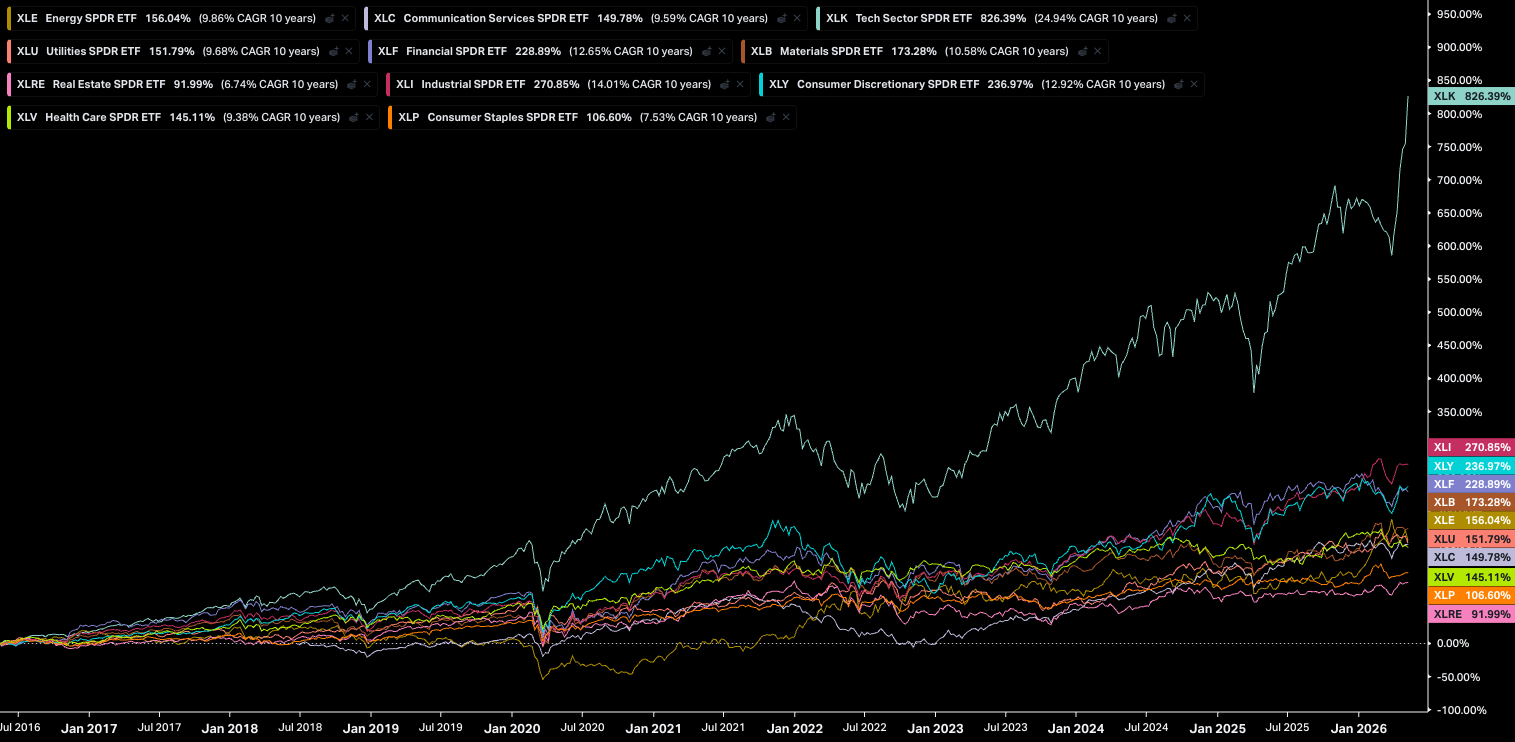Remove XLI Industrial SPDR ETF via X icon
Viewport: 1515px width, 742px height.
(740, 85)
